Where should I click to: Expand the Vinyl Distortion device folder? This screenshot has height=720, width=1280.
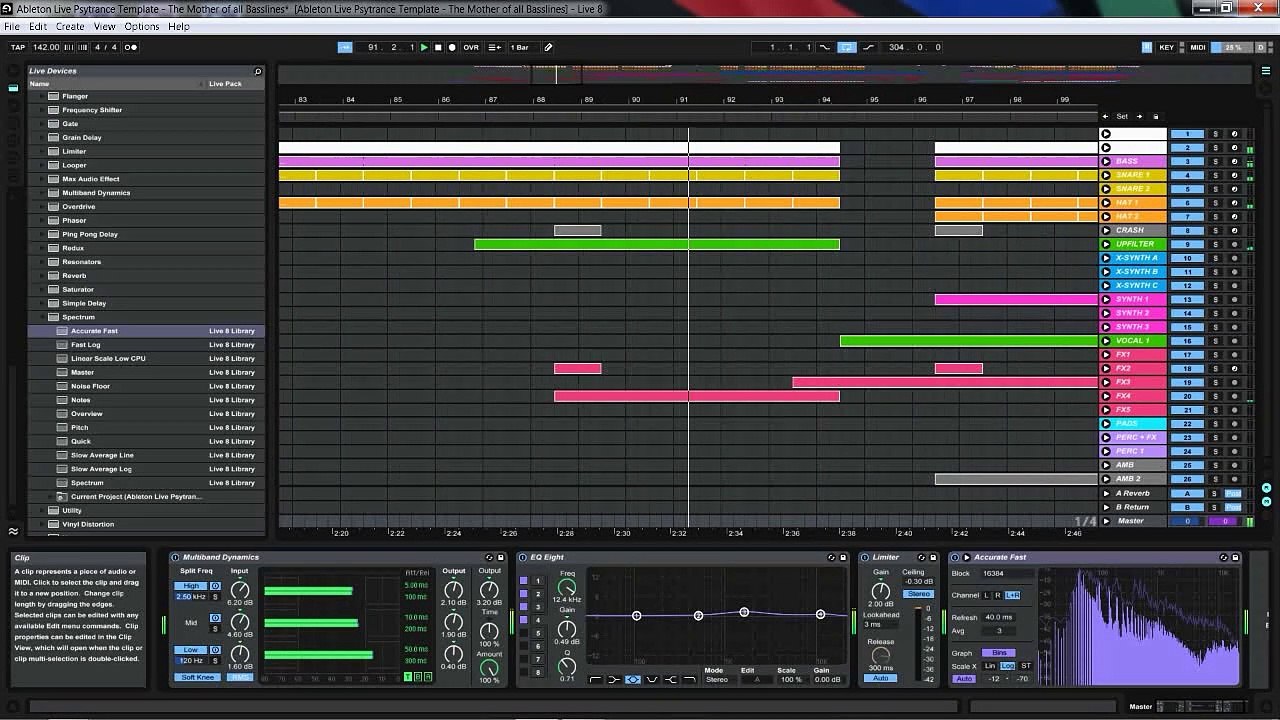pos(43,525)
